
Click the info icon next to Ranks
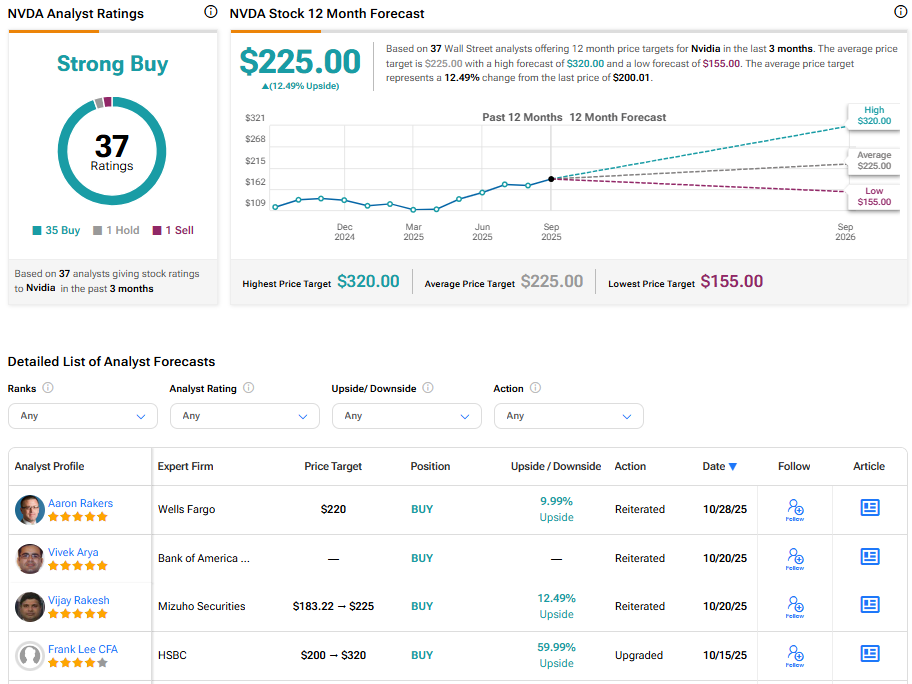point(48,388)
